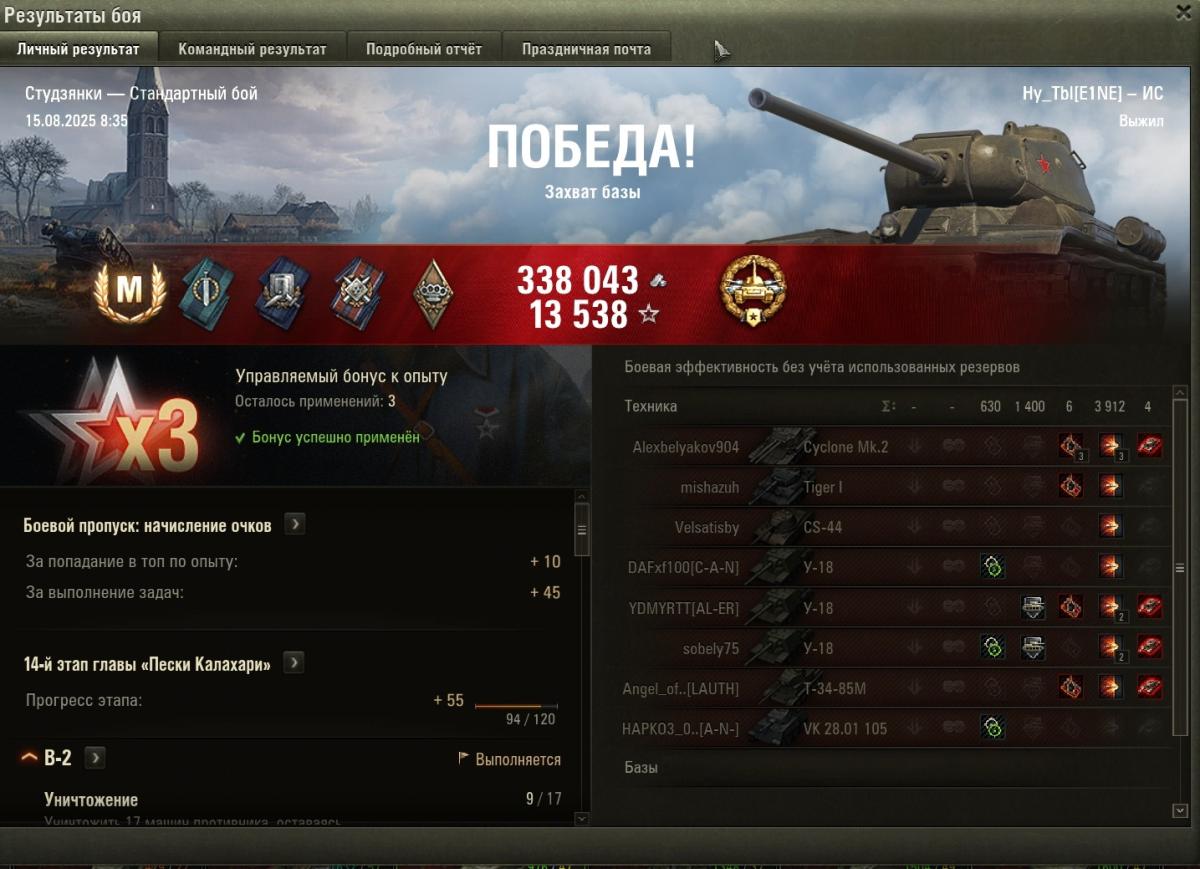Screen dimensions: 1200x869
Task: Open the B-2 mission details arrow
Action: [x=94, y=758]
